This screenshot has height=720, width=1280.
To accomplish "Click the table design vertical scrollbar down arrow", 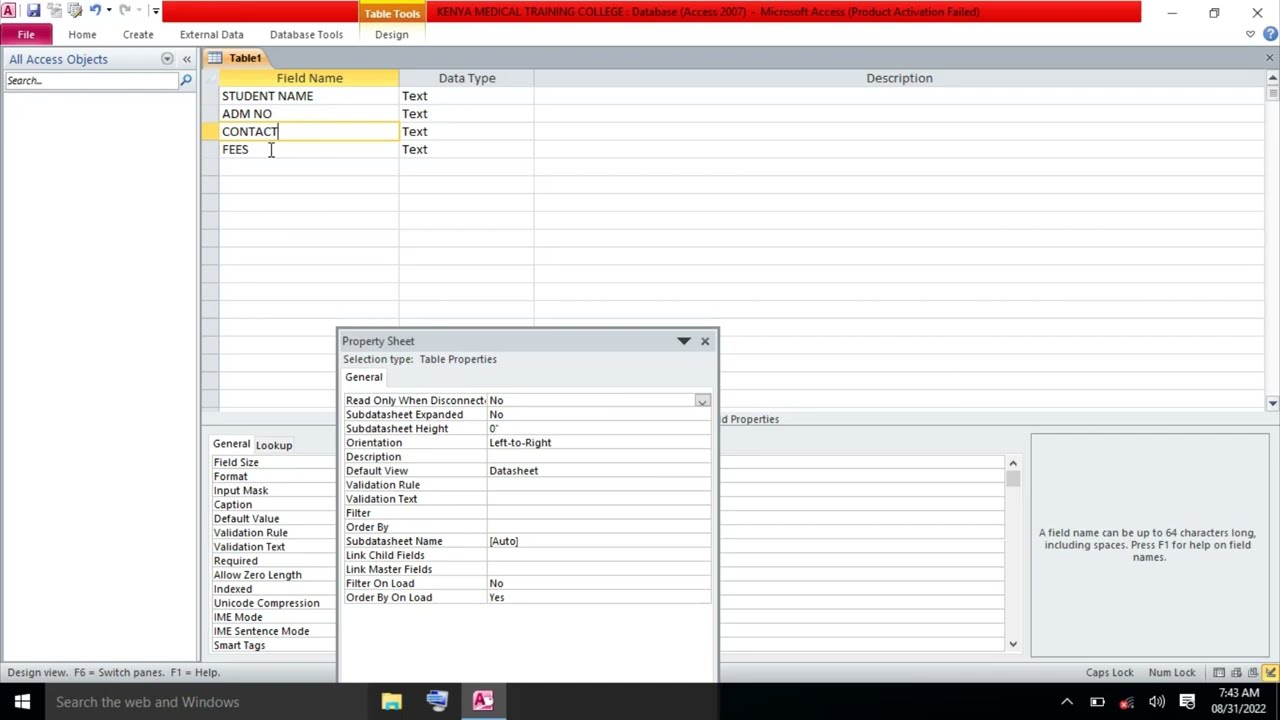I will click(x=1272, y=403).
